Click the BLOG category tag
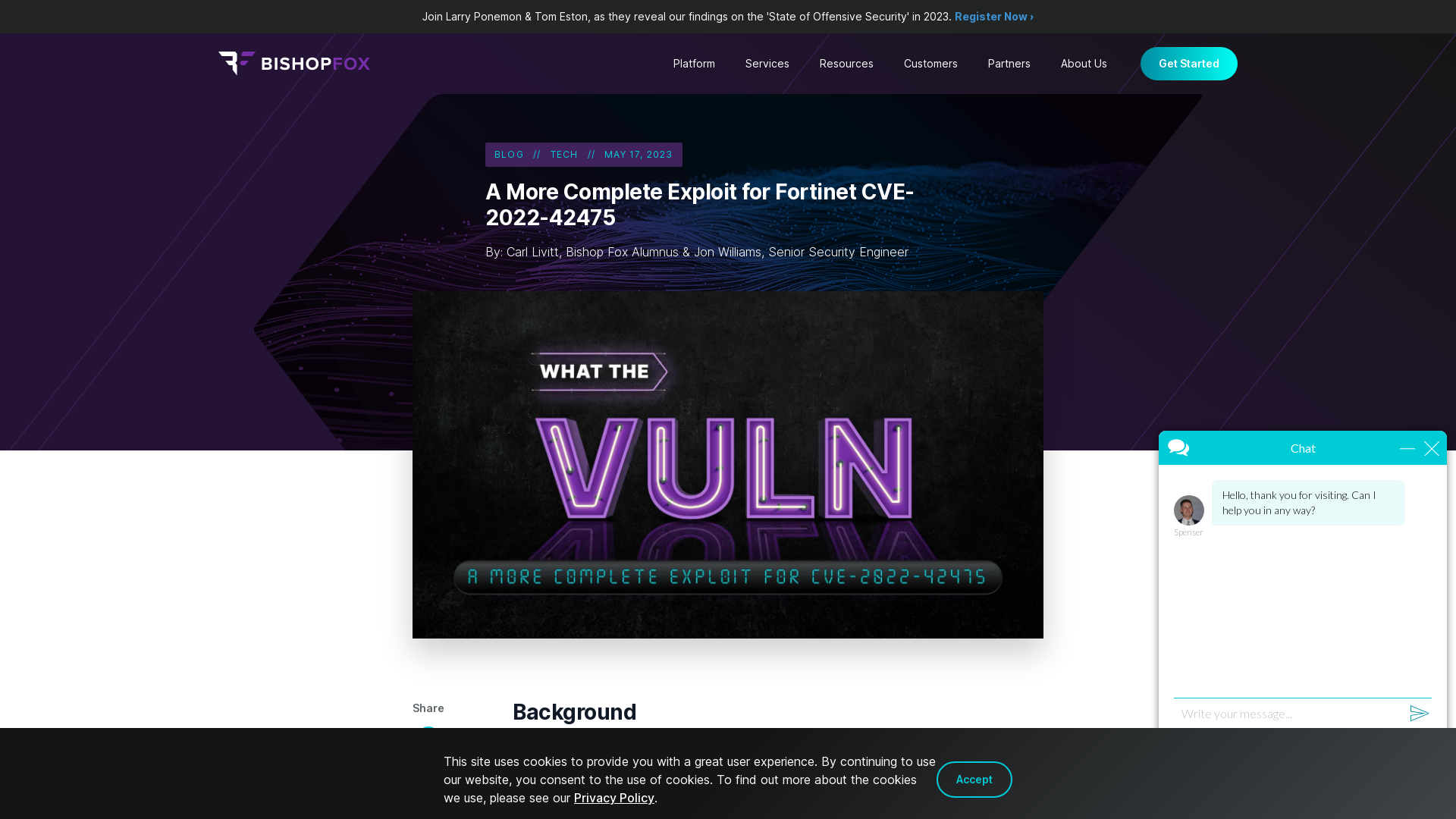Image resolution: width=1456 pixels, height=819 pixels. pos(509,154)
